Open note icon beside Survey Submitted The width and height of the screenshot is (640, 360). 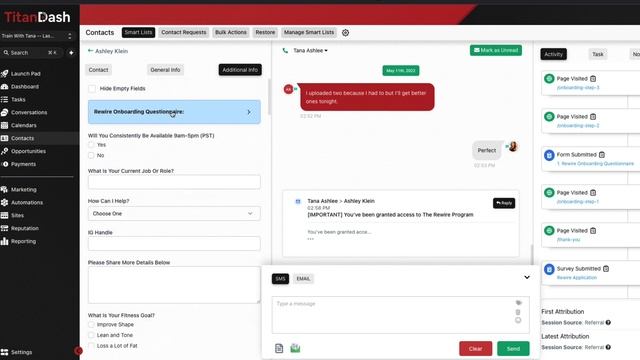tap(606, 269)
